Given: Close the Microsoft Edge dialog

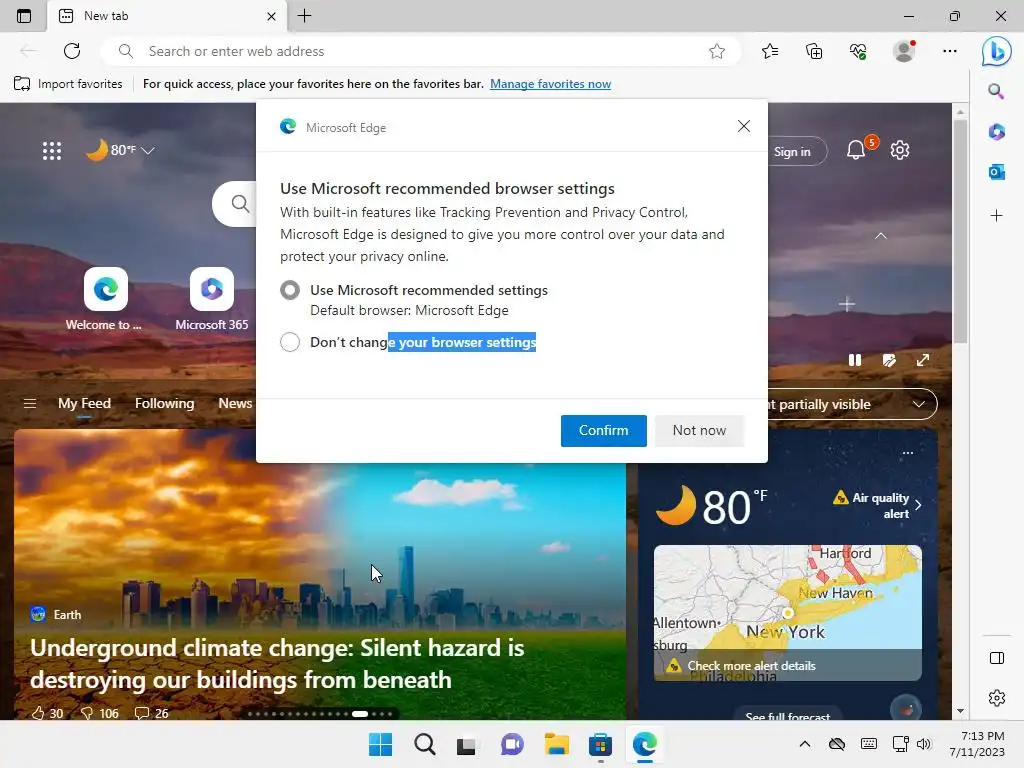Looking at the screenshot, I should pos(744,126).
